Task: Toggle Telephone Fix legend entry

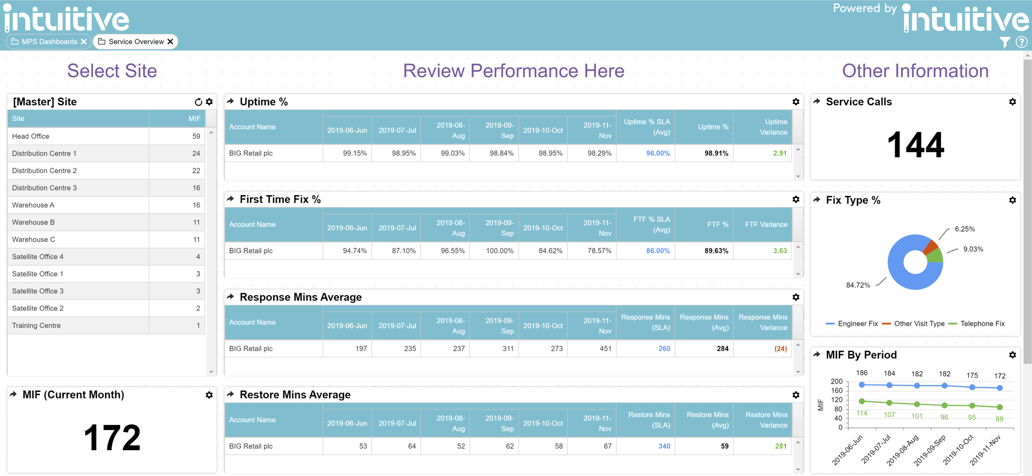Action: pos(976,324)
